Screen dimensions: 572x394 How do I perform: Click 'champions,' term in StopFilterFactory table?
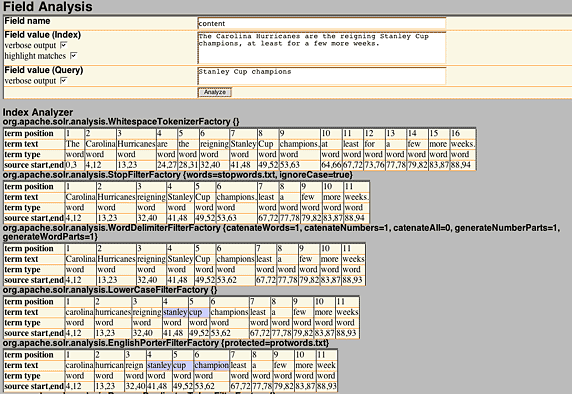tap(236, 197)
